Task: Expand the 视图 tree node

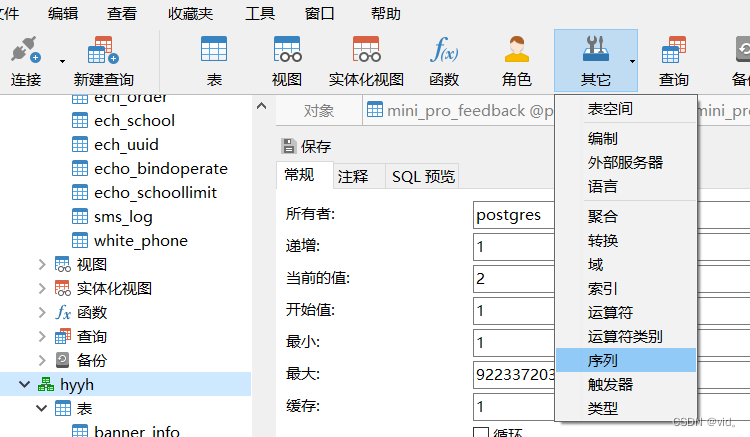Action: click(x=42, y=264)
